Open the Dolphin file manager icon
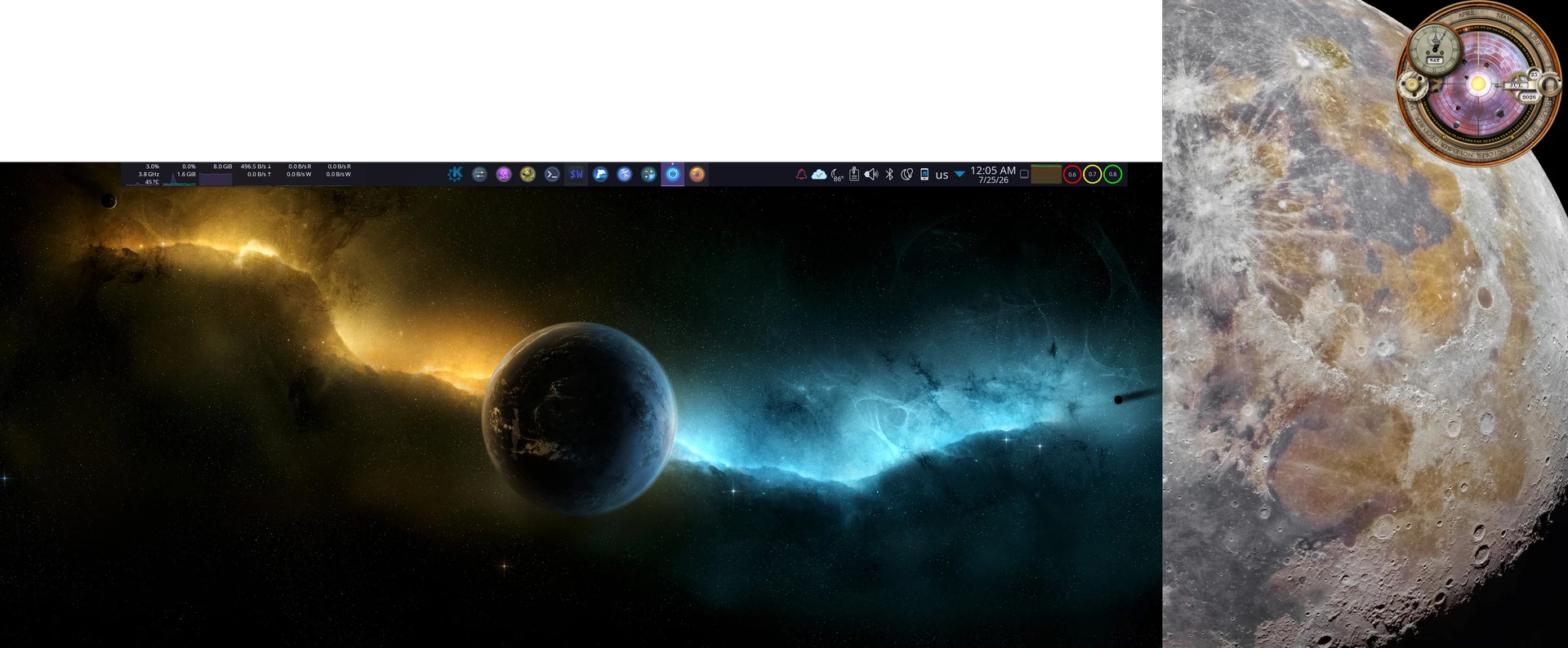The width and height of the screenshot is (1568, 648). coord(600,174)
